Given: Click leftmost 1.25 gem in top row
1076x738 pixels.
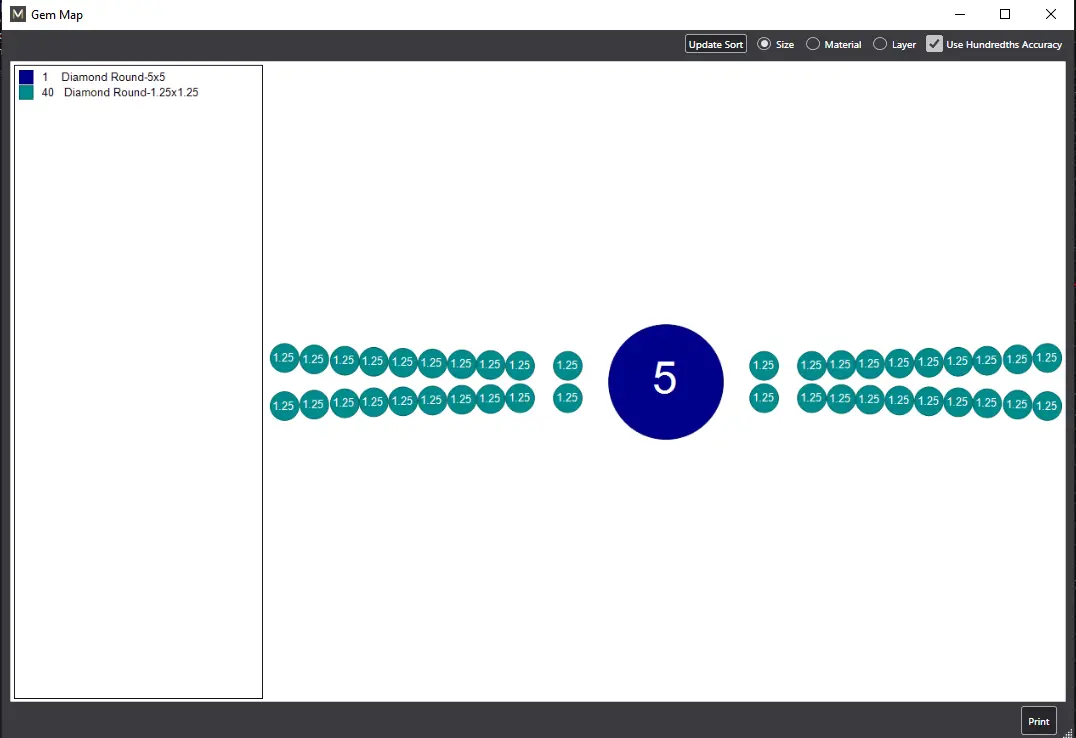Looking at the screenshot, I should click(284, 358).
